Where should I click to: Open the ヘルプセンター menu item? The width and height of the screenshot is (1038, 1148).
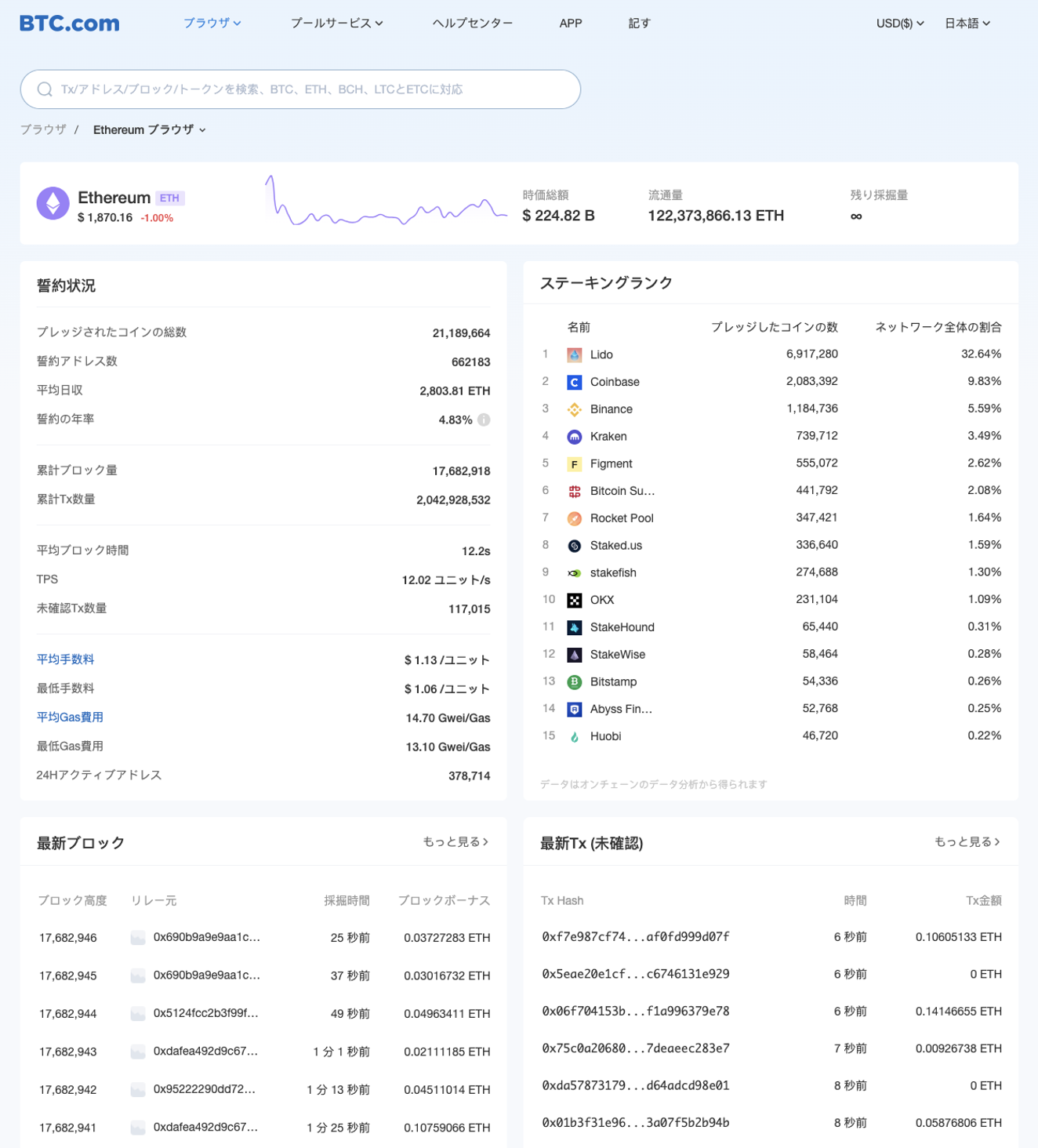click(472, 23)
